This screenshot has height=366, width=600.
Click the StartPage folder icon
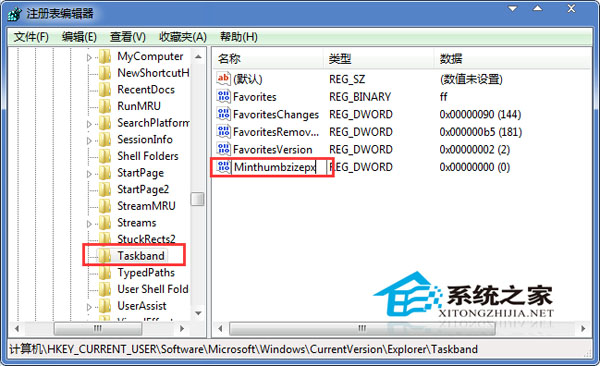click(x=105, y=173)
